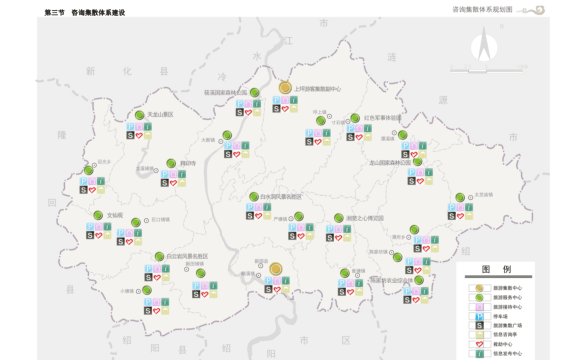Click the blue parking P icon under 天龙山景区

click(131, 127)
